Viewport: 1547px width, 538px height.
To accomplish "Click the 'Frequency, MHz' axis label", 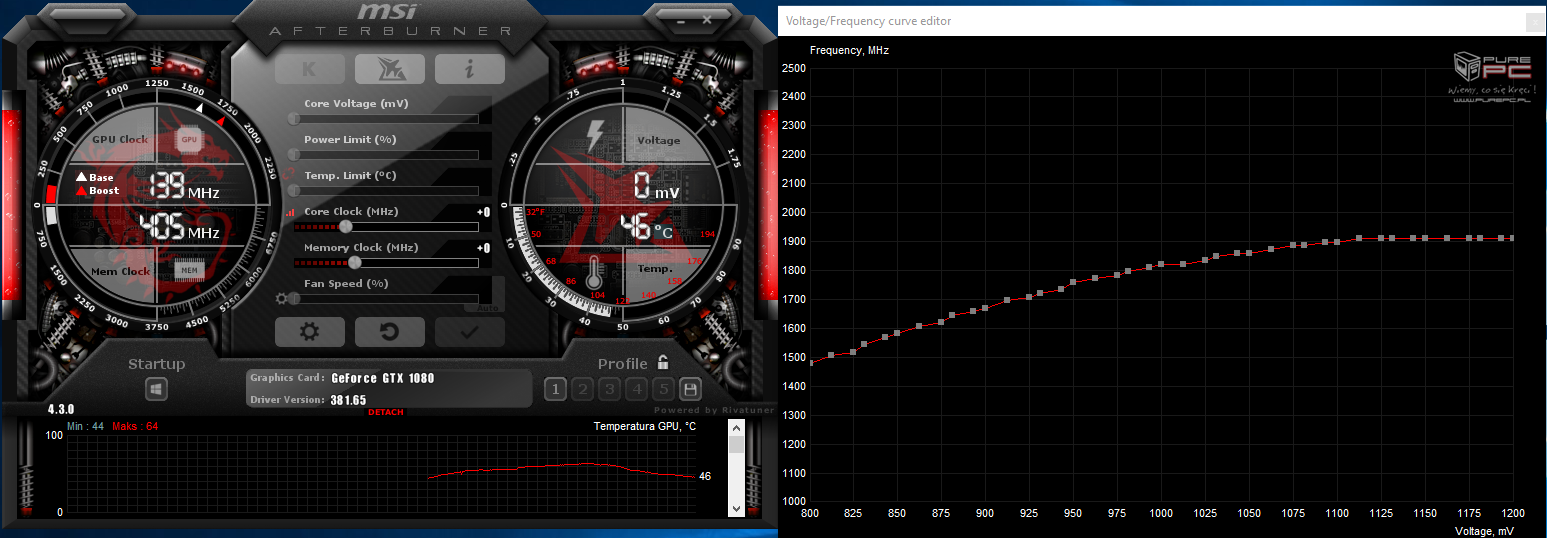I will coord(849,50).
